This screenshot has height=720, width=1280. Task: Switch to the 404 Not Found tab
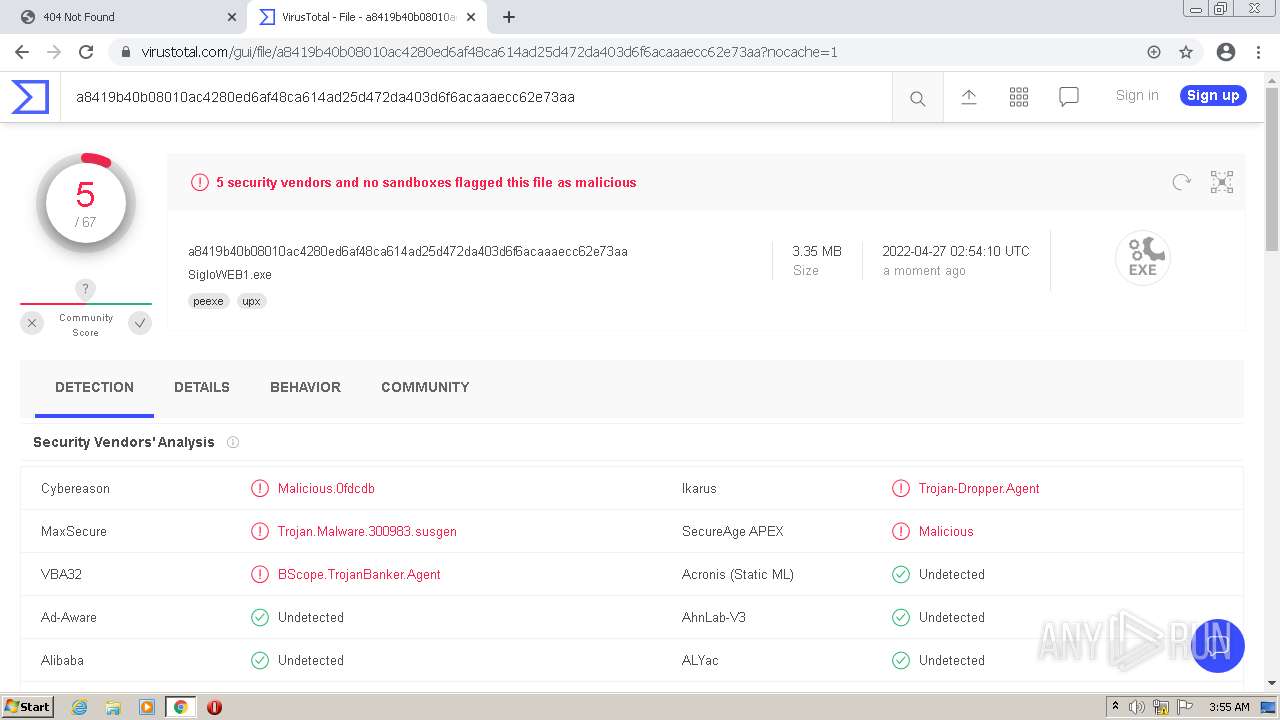(125, 17)
